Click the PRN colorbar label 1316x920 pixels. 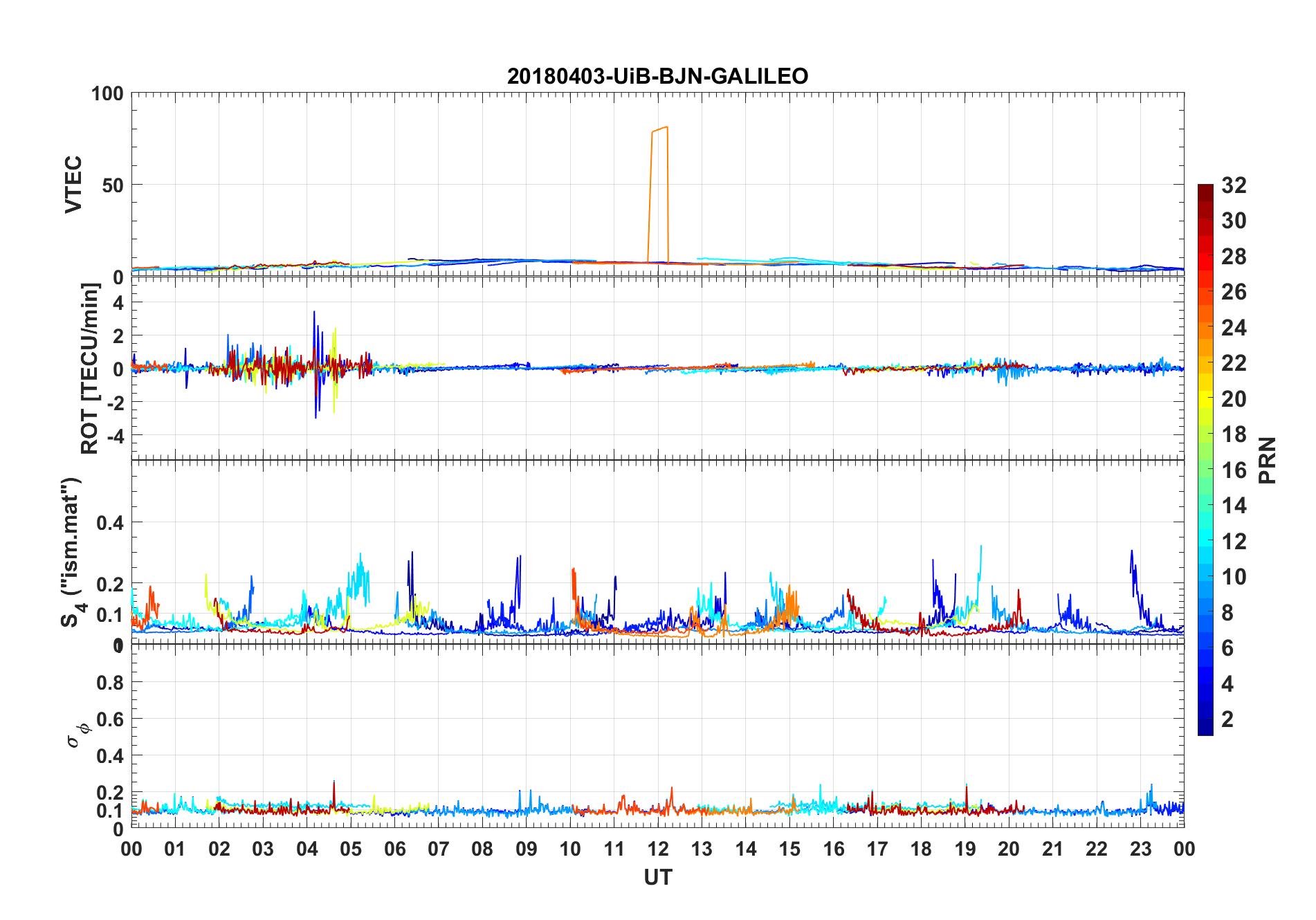click(1267, 461)
